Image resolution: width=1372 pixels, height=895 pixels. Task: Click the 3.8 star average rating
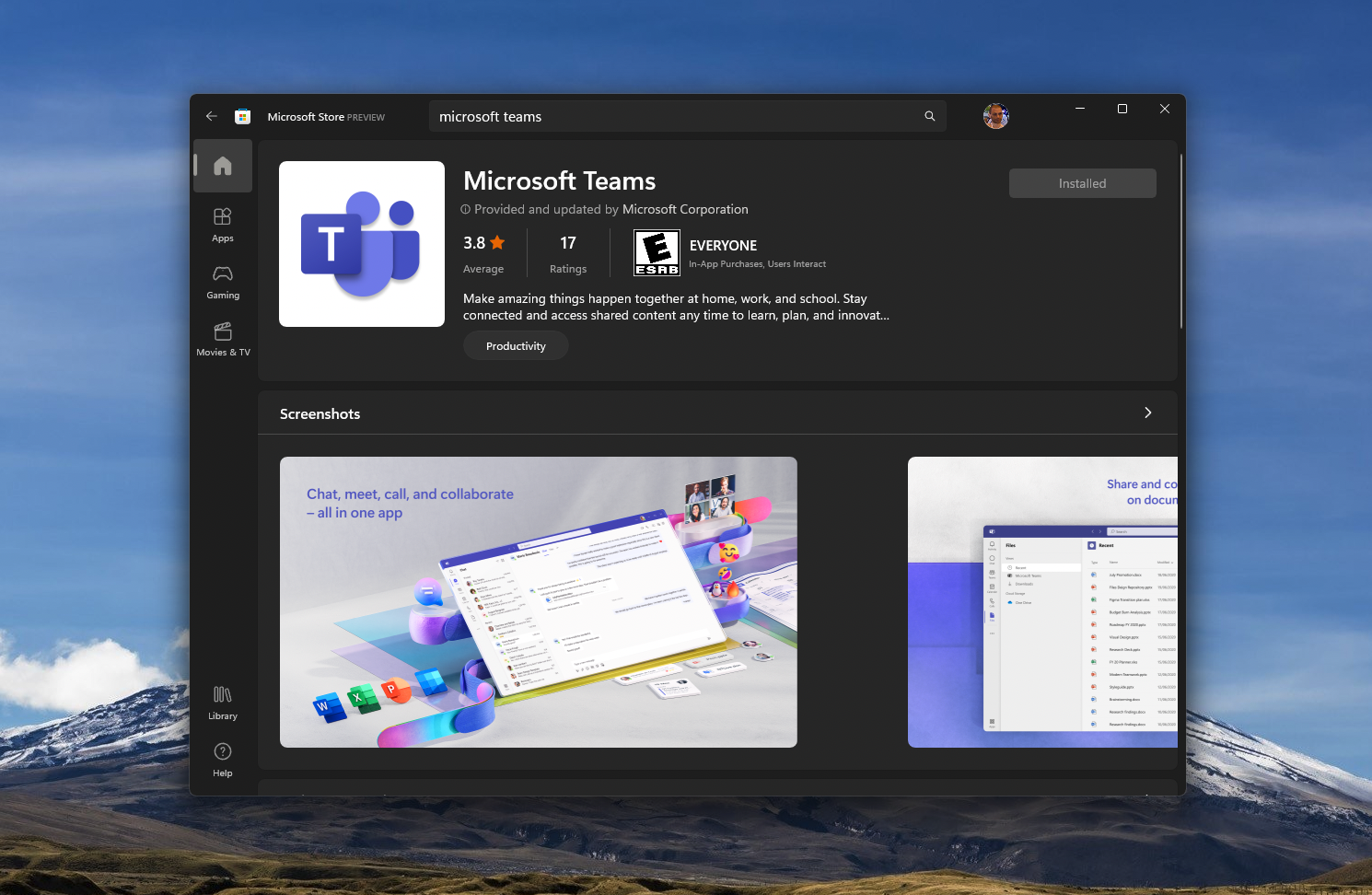pyautogui.click(x=483, y=244)
